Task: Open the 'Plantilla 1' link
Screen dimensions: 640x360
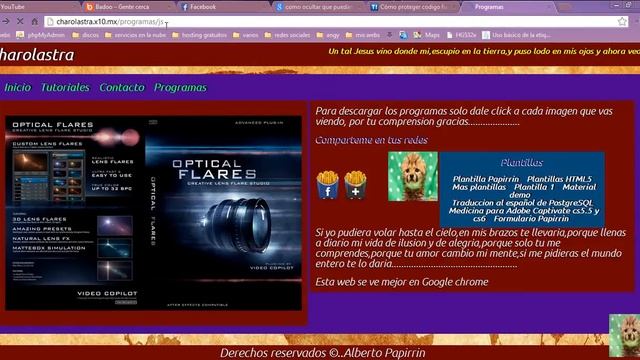Action: 534,187
